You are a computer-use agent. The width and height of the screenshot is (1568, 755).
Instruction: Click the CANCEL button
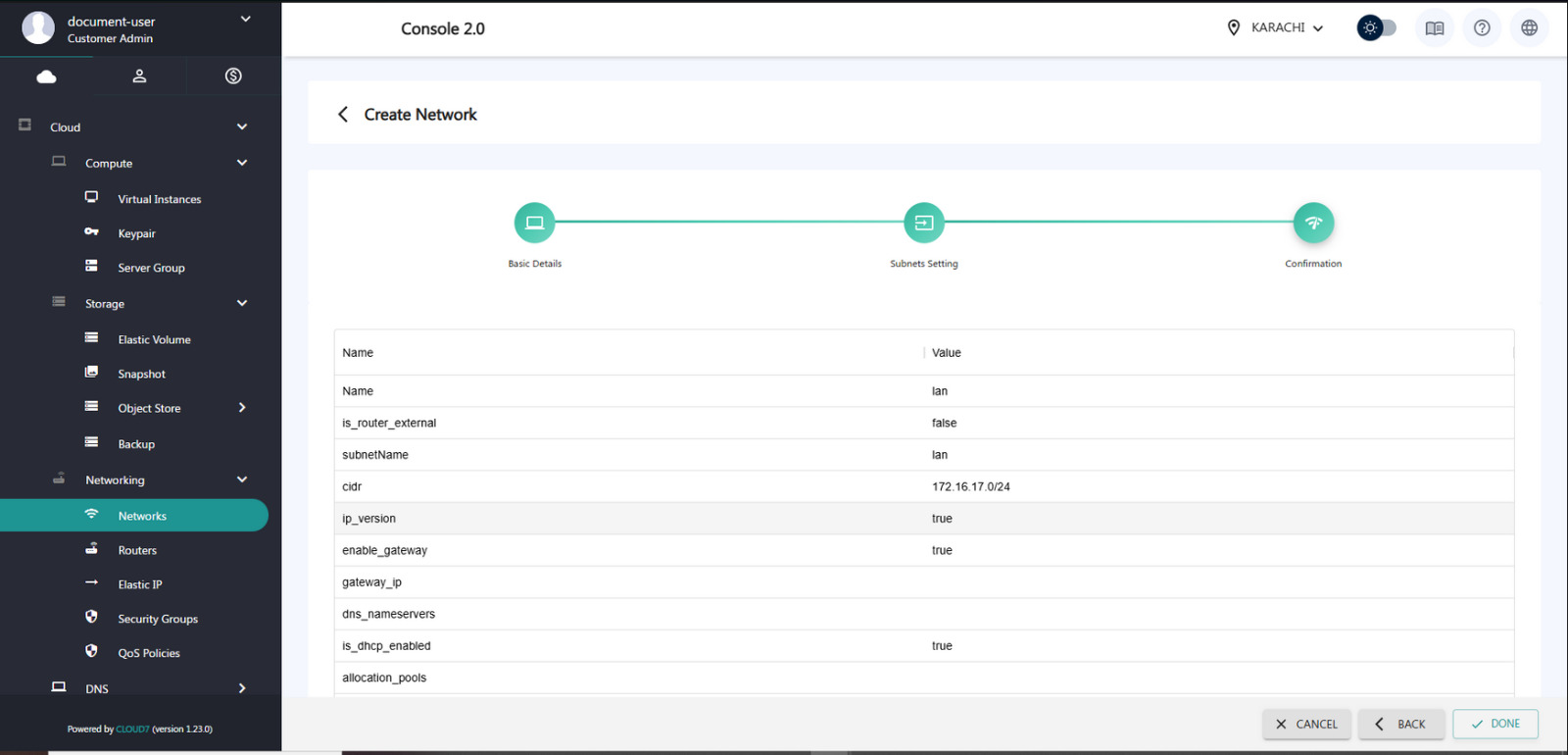1306,725
